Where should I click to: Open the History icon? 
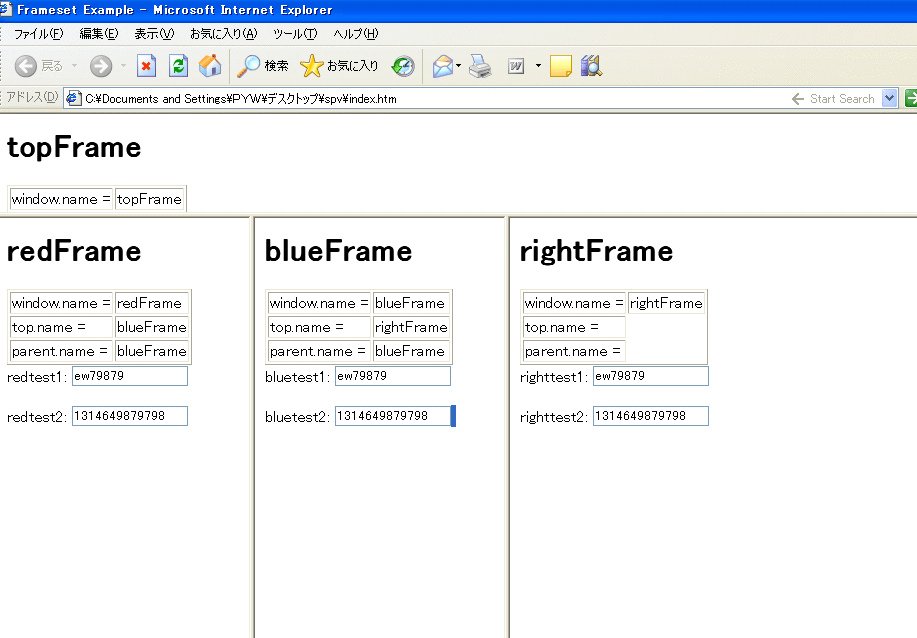[403, 66]
